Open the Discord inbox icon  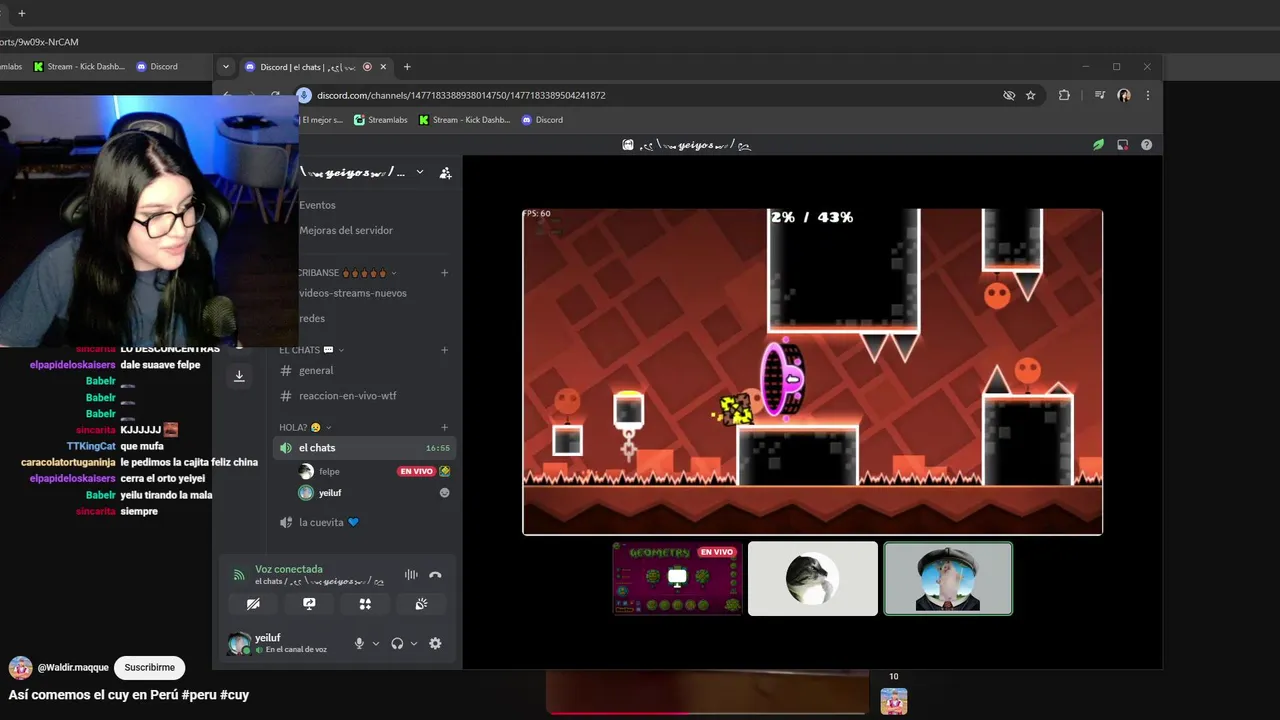tap(1123, 145)
